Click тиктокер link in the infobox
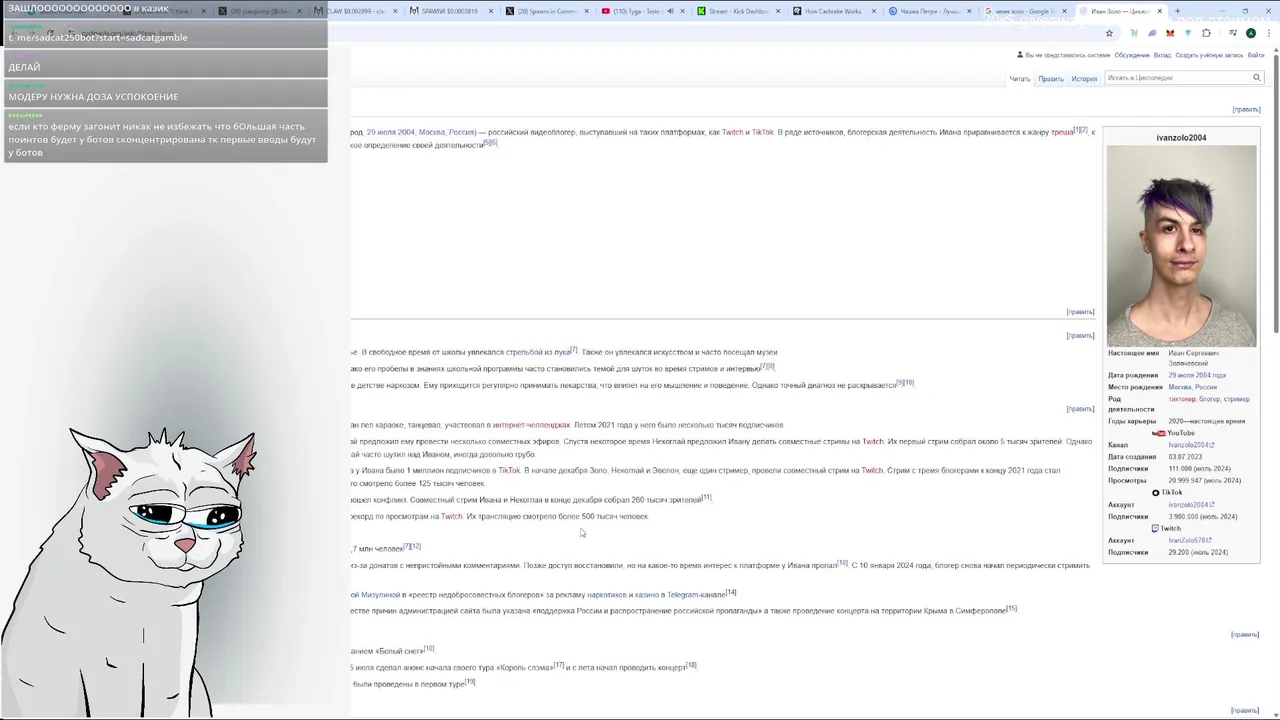The height and width of the screenshot is (720, 1280). coord(1182,399)
